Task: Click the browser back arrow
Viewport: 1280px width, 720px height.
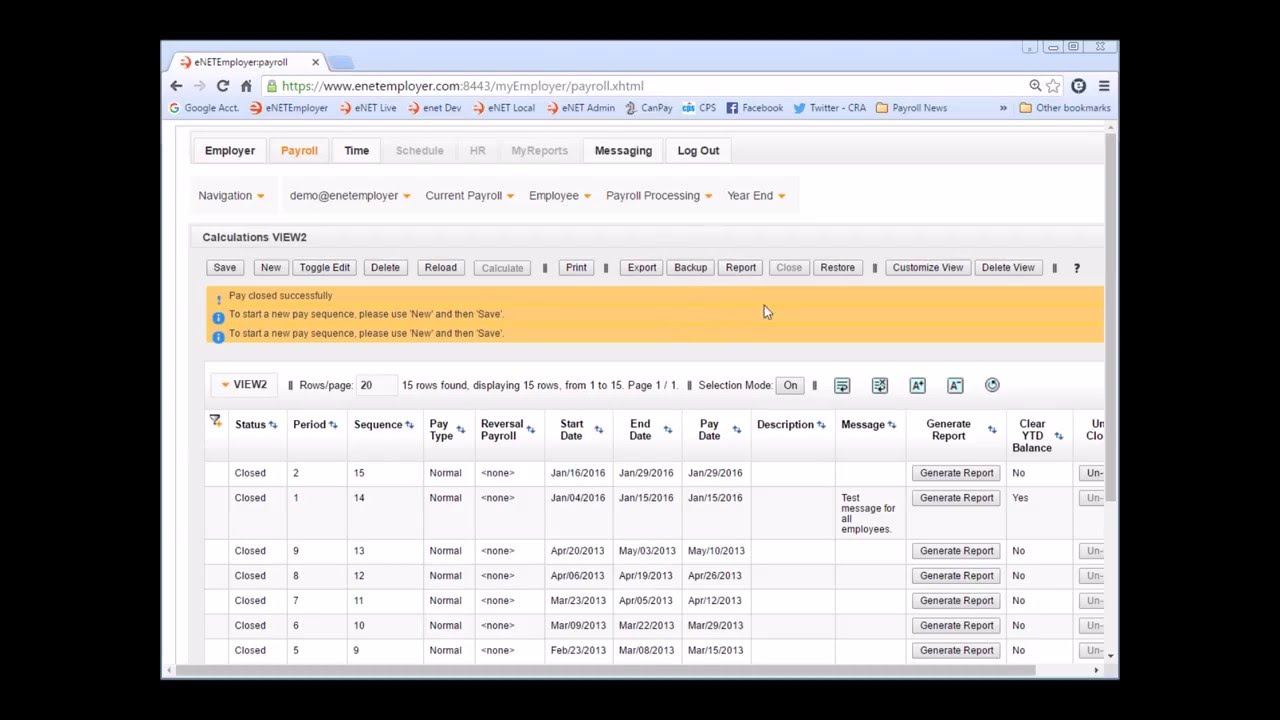Action: tap(176, 86)
